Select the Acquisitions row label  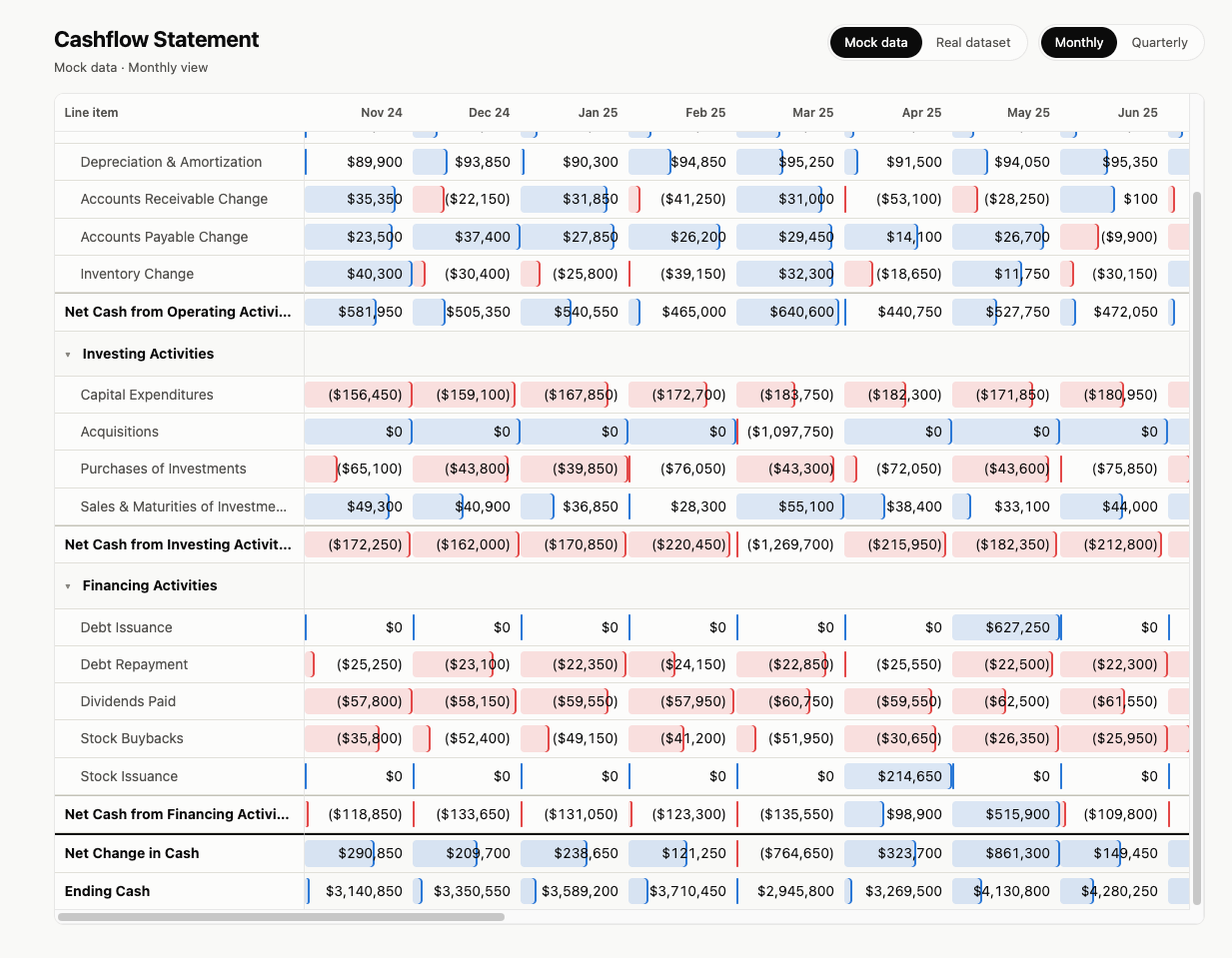tap(119, 432)
